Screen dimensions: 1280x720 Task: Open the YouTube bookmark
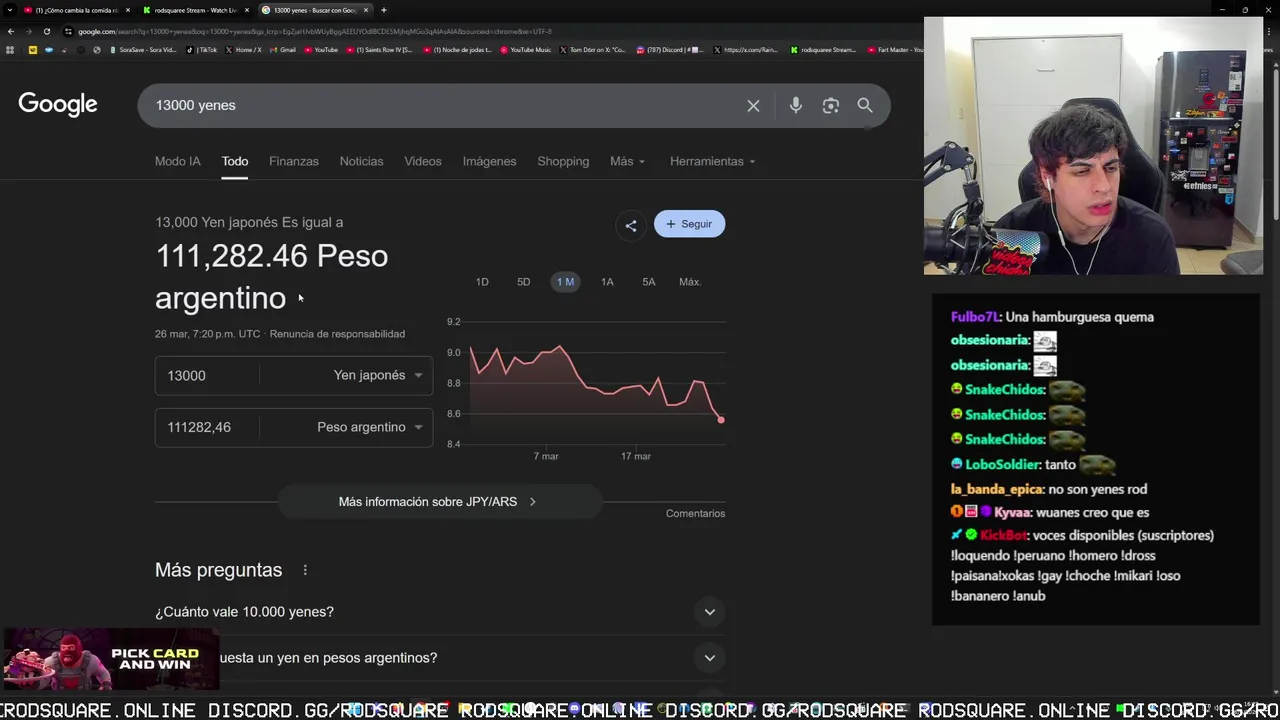(321, 50)
